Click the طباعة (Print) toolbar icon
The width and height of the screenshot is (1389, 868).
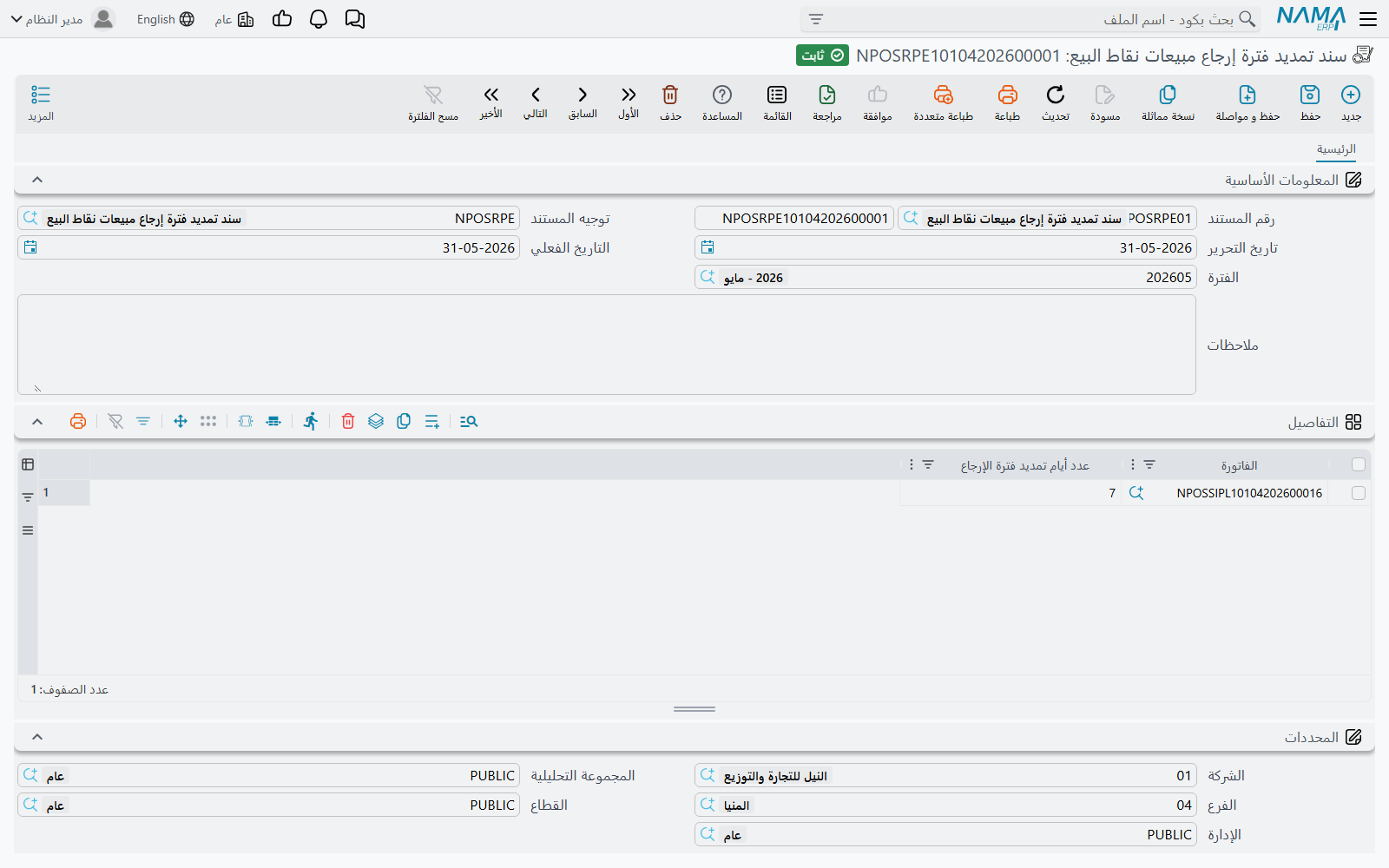point(1007,95)
